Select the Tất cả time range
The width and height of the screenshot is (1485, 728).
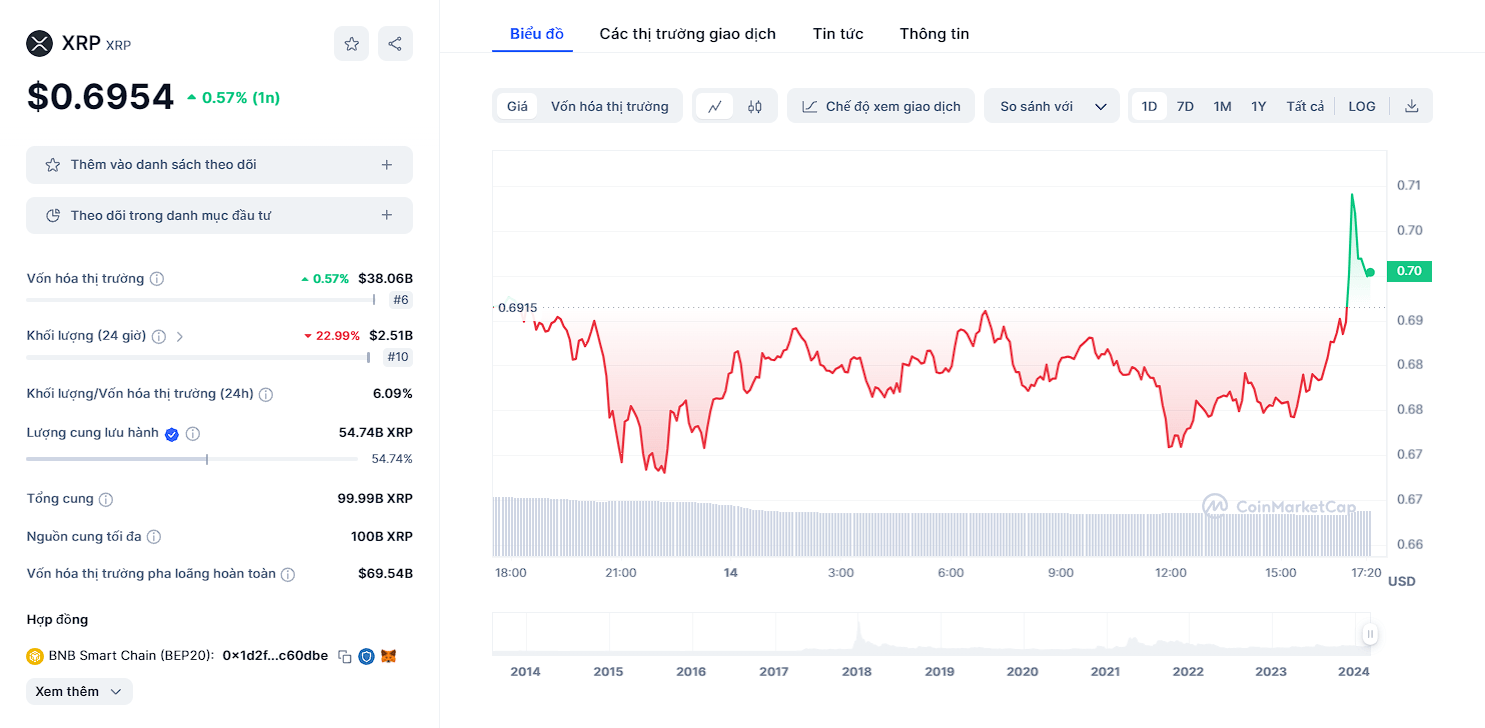tap(1305, 106)
